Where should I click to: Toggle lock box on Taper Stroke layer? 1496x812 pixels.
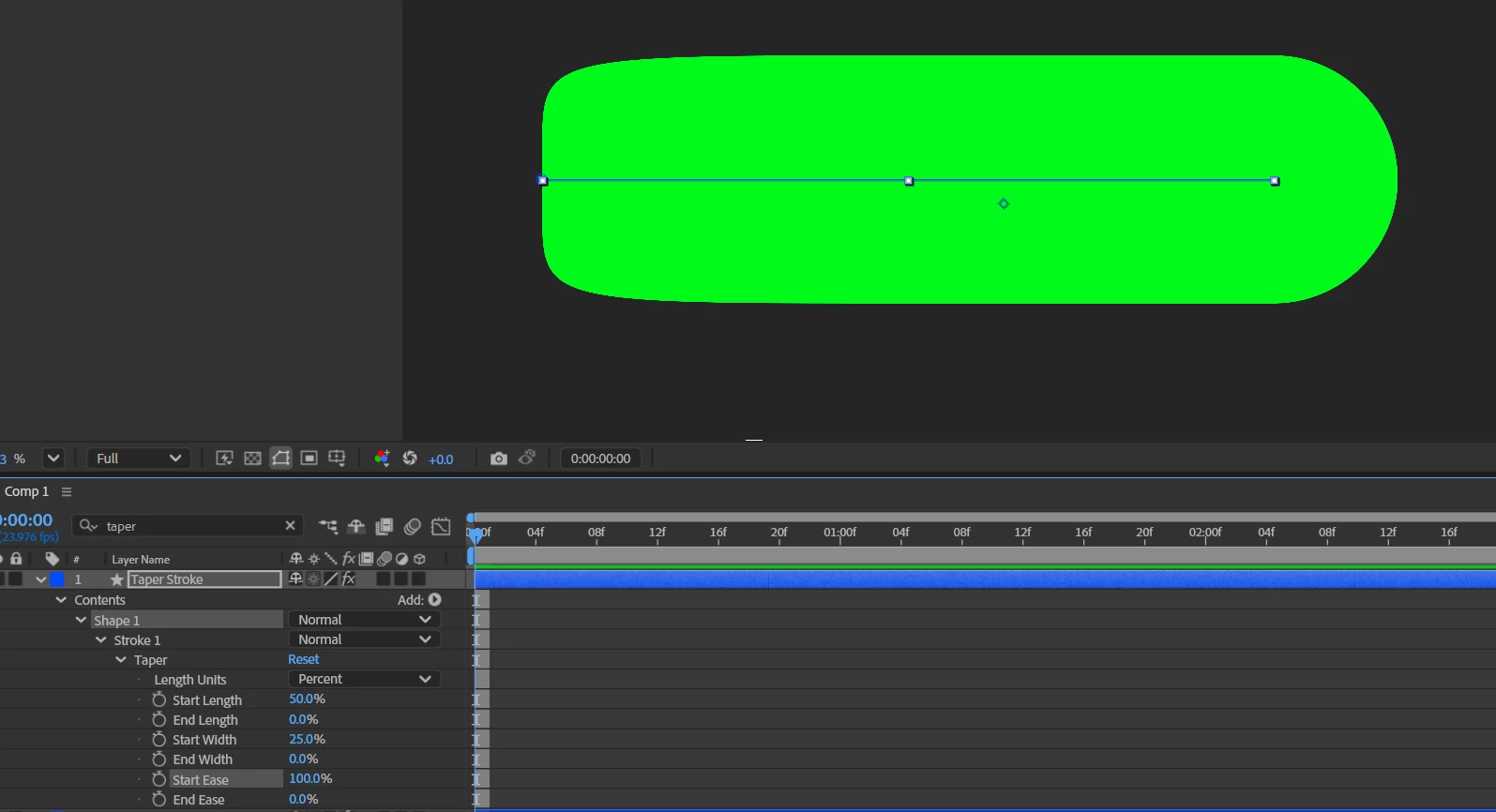coord(16,579)
